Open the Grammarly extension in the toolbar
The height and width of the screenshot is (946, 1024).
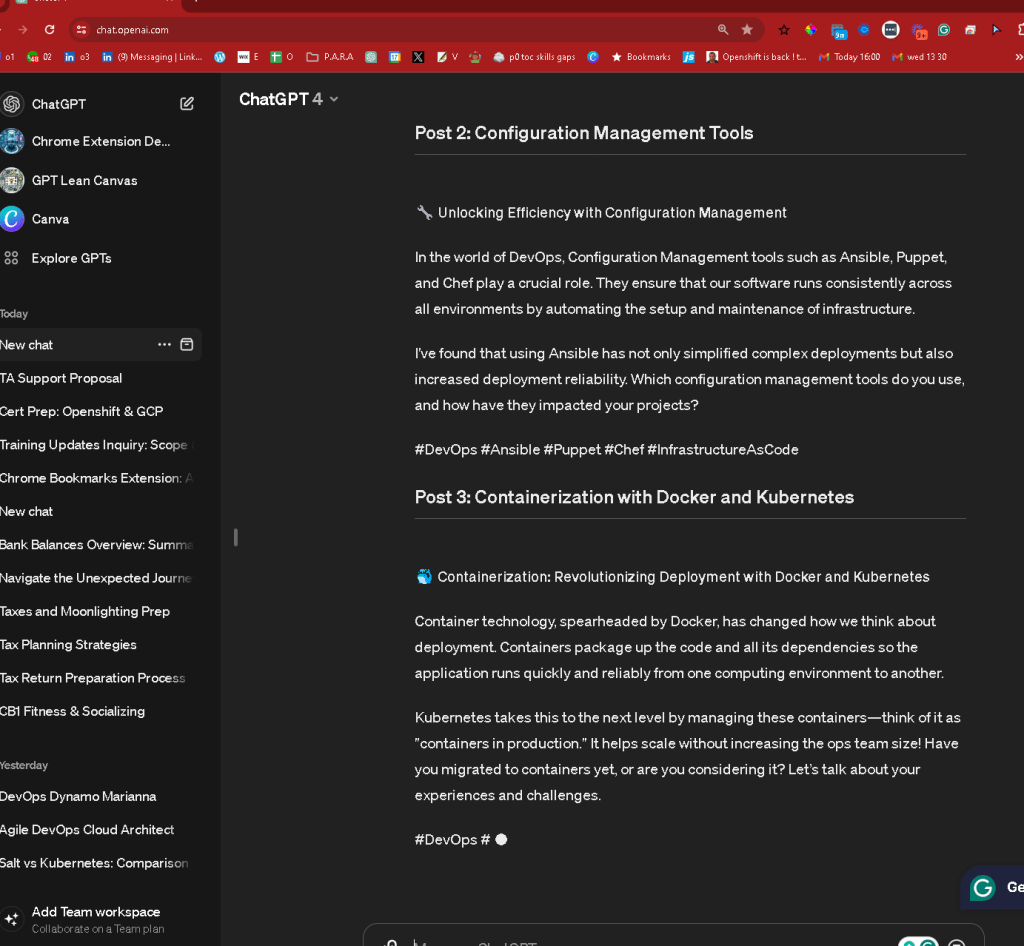click(x=944, y=30)
